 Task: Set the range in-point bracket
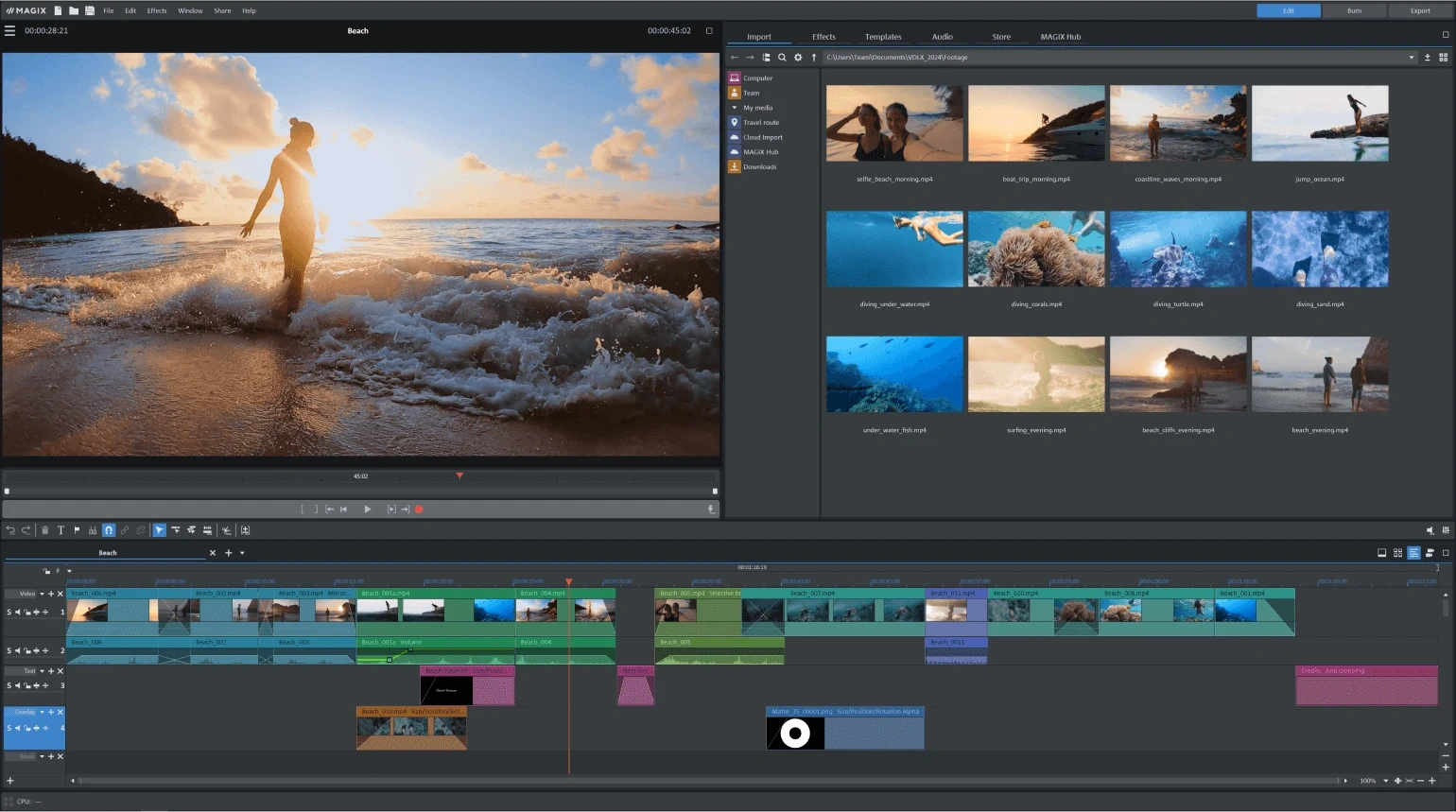click(303, 510)
